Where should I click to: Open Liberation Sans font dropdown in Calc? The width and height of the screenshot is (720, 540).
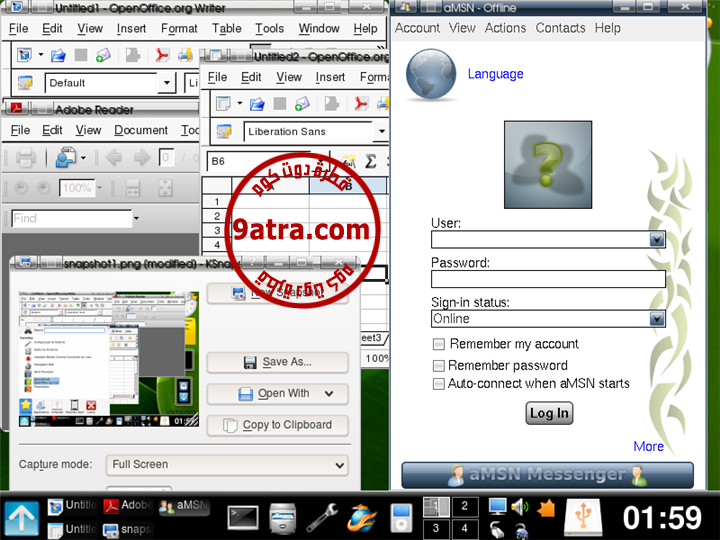(382, 131)
